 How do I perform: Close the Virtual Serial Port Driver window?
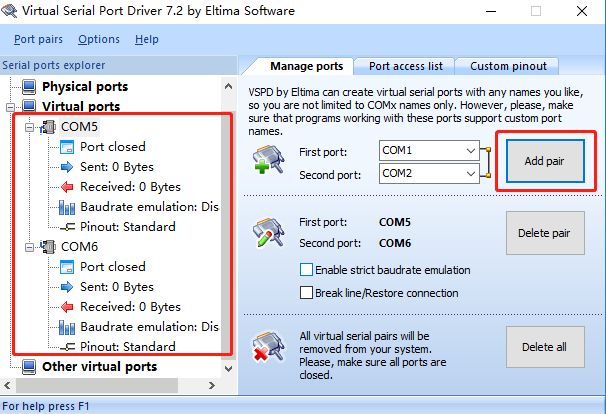[582, 11]
